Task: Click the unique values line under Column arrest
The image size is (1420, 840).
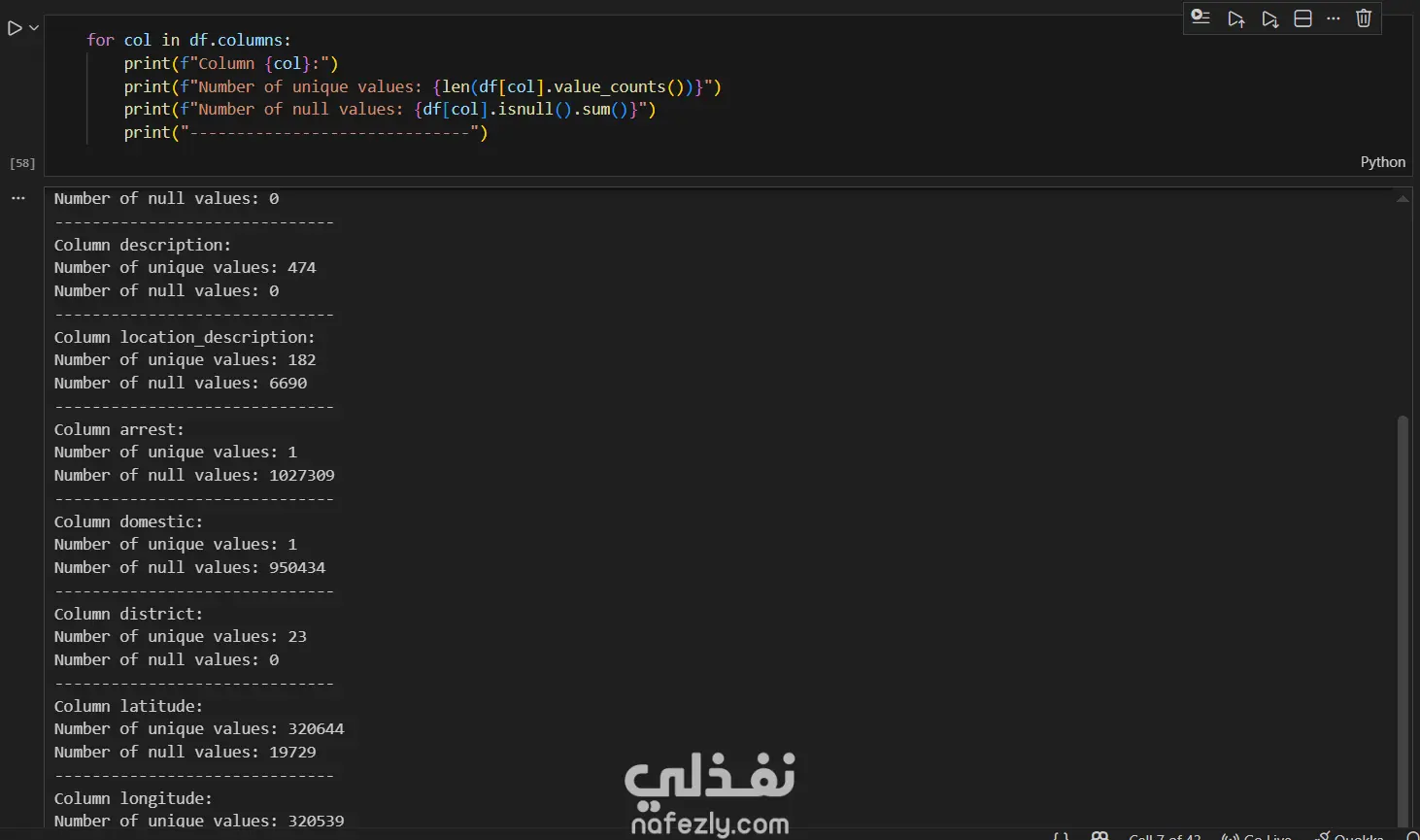Action: pyautogui.click(x=176, y=453)
